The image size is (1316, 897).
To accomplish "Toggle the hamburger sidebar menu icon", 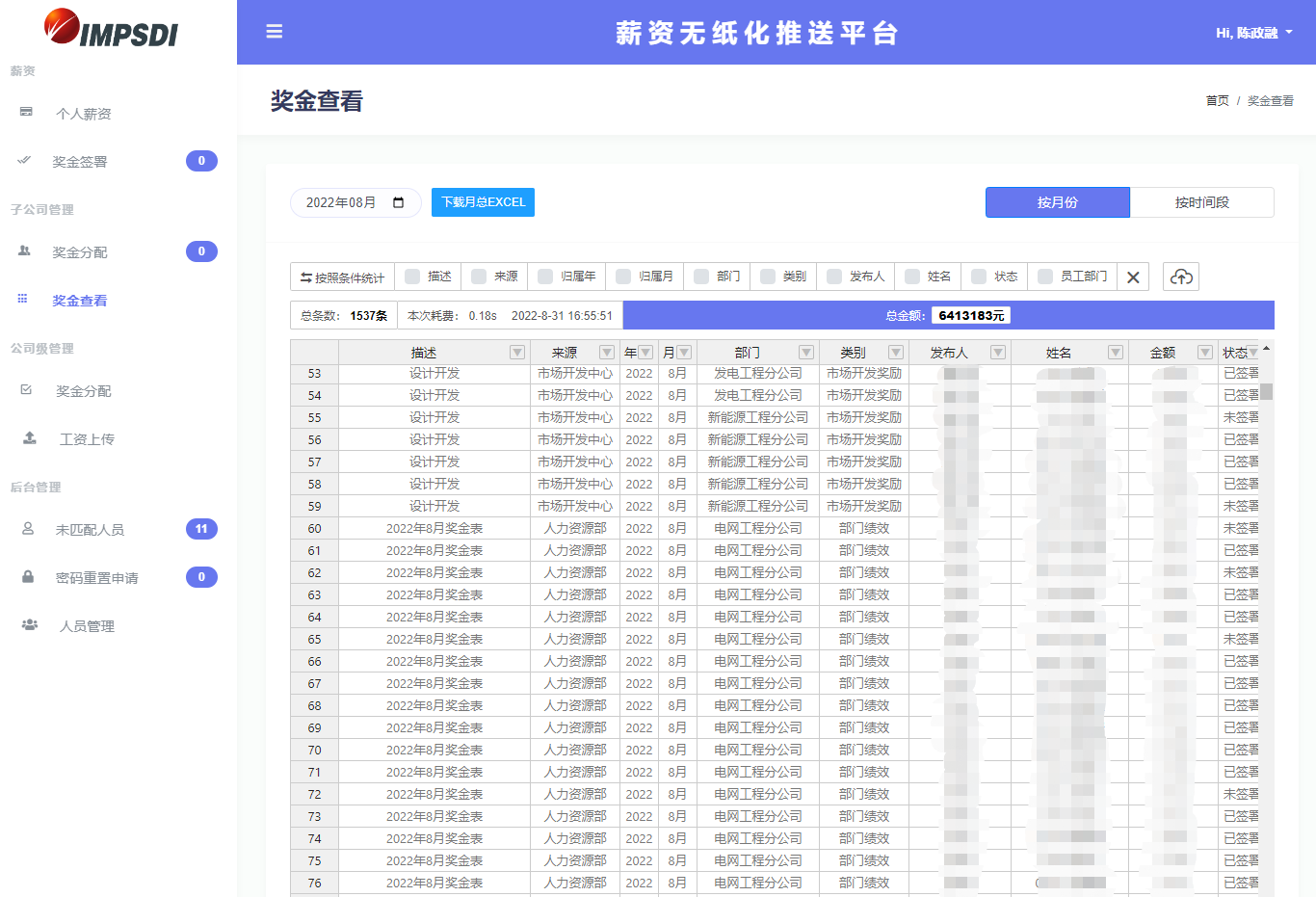I will 275,32.
